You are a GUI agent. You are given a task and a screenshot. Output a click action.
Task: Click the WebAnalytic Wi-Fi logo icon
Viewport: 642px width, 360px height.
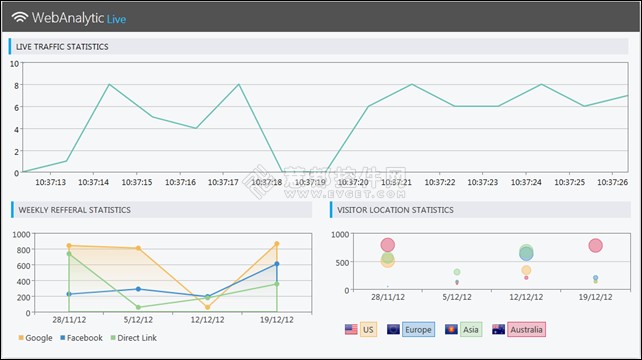pyautogui.click(x=20, y=17)
